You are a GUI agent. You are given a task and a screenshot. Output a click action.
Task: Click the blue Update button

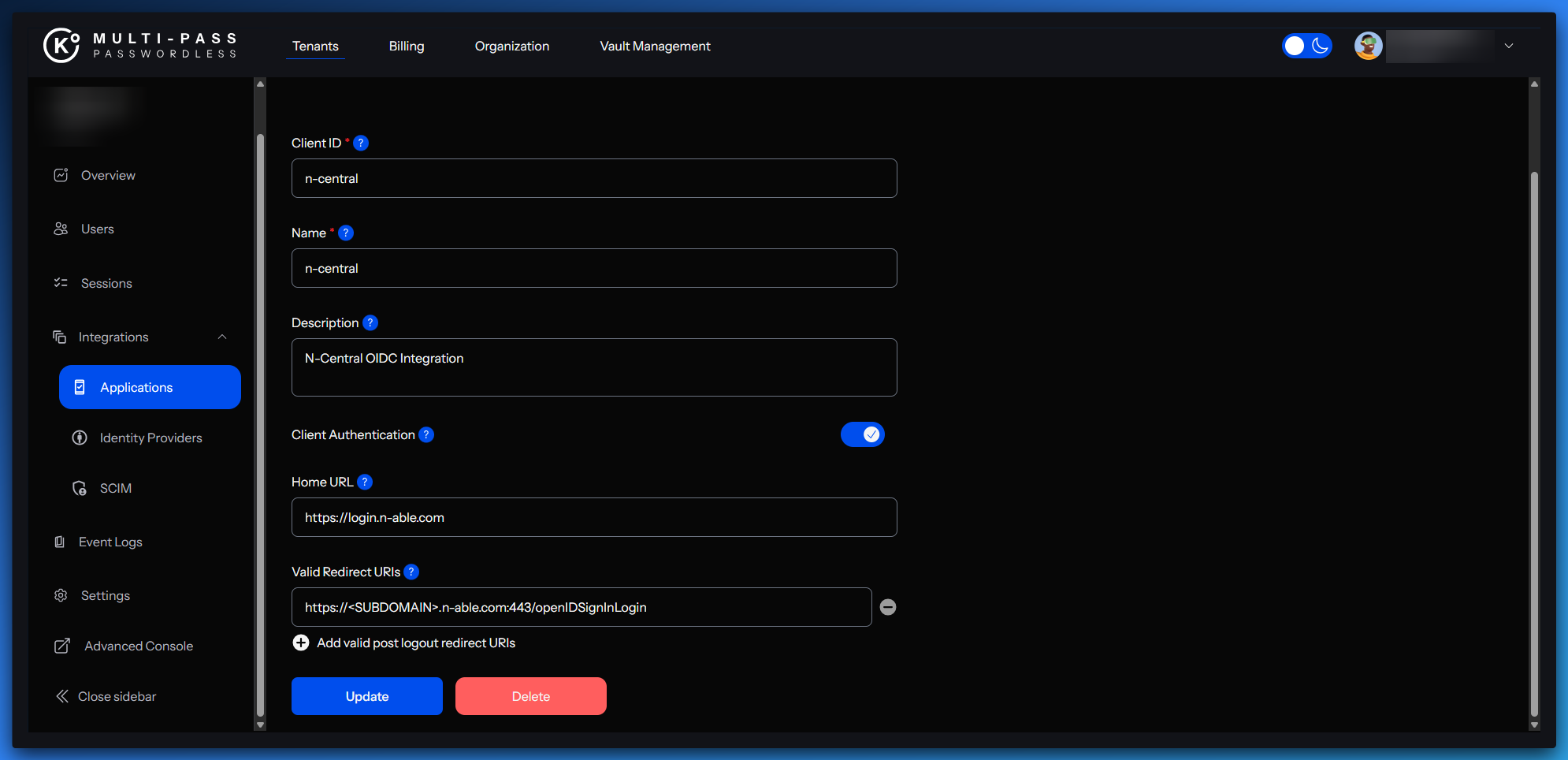click(367, 696)
